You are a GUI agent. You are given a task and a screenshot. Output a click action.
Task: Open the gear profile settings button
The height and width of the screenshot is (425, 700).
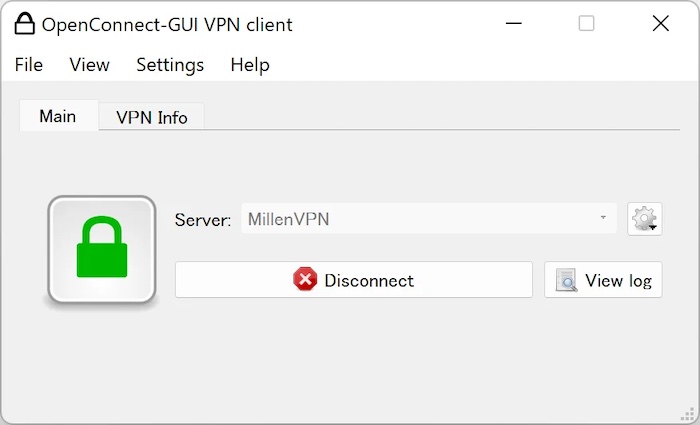coord(645,218)
